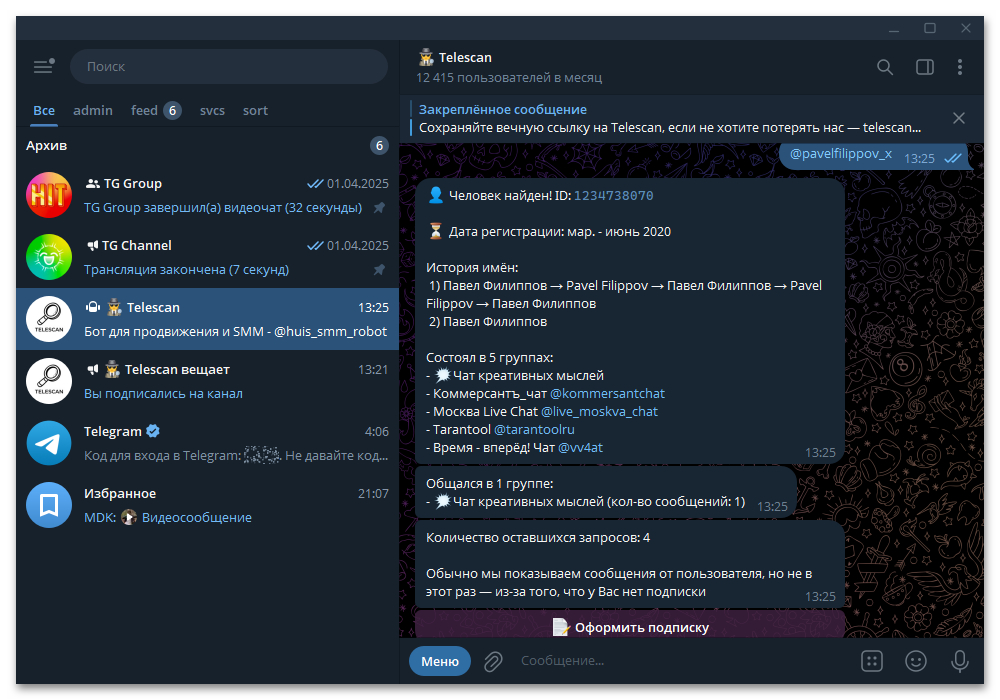Viewport: 1000px width, 700px height.
Task: Click the Telegram paper plane avatar
Action: pos(49,442)
